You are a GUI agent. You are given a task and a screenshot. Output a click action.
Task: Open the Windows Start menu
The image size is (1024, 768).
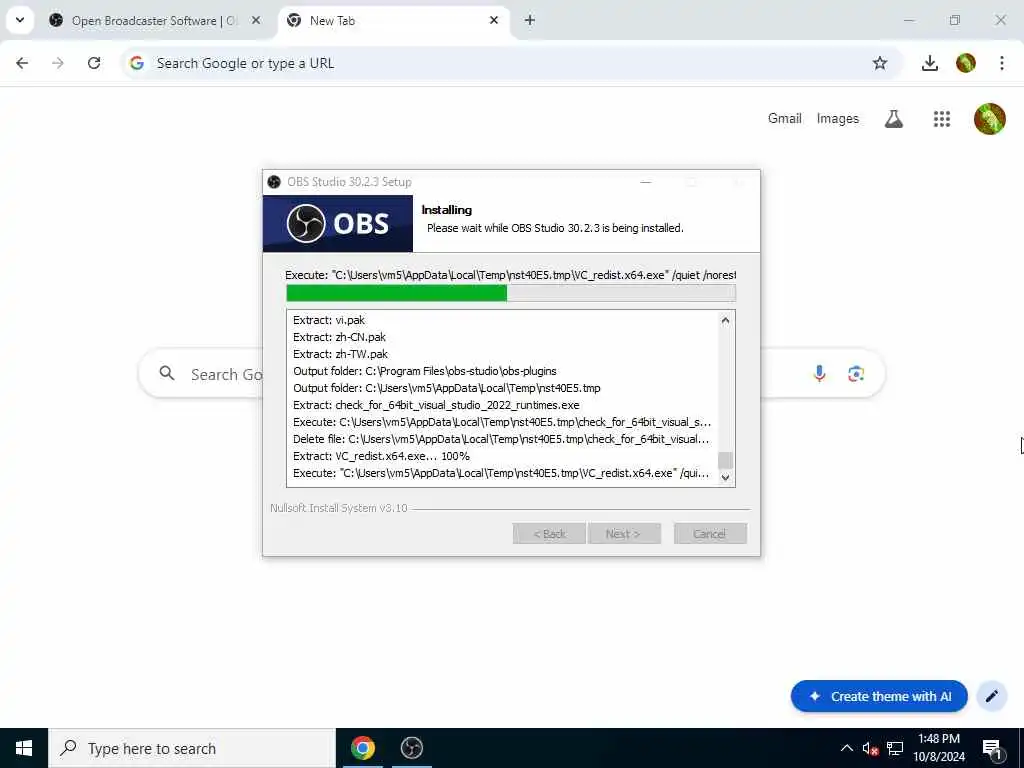tap(24, 748)
